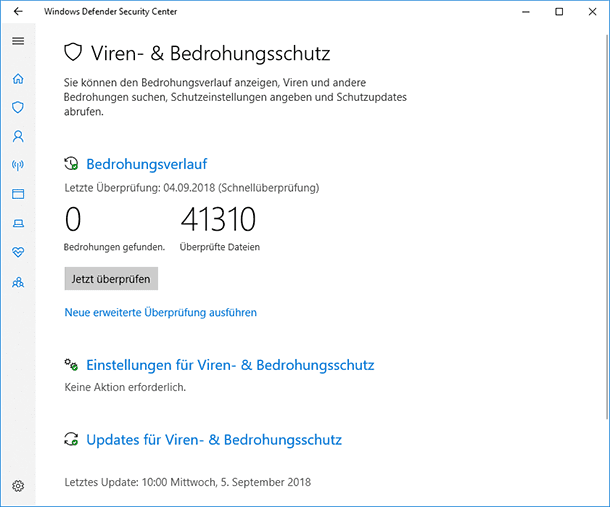The height and width of the screenshot is (507, 610).
Task: Open the Bedrohungsverlauf link
Action: (147, 164)
